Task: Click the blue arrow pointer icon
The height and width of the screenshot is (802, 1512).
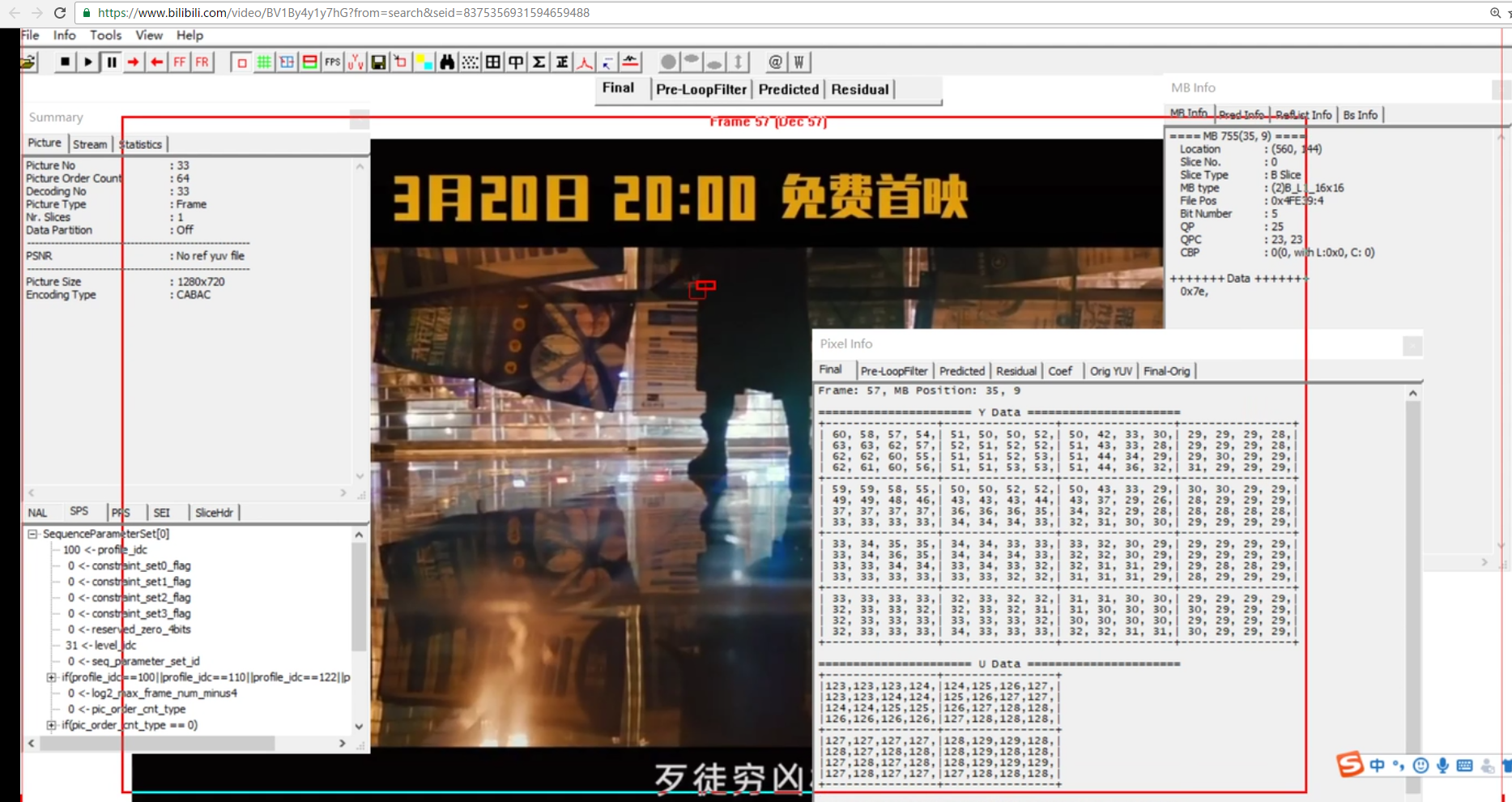Action: click(607, 62)
